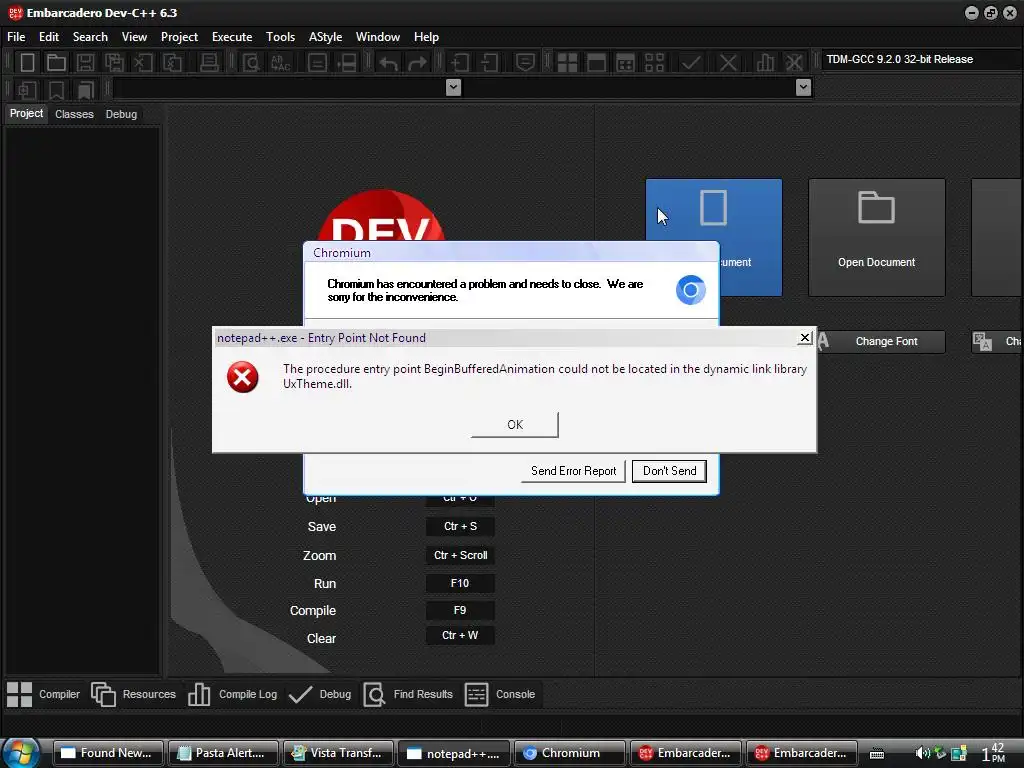Image resolution: width=1024 pixels, height=768 pixels.
Task: Close the Entry Point Not Found dialog
Action: click(805, 338)
